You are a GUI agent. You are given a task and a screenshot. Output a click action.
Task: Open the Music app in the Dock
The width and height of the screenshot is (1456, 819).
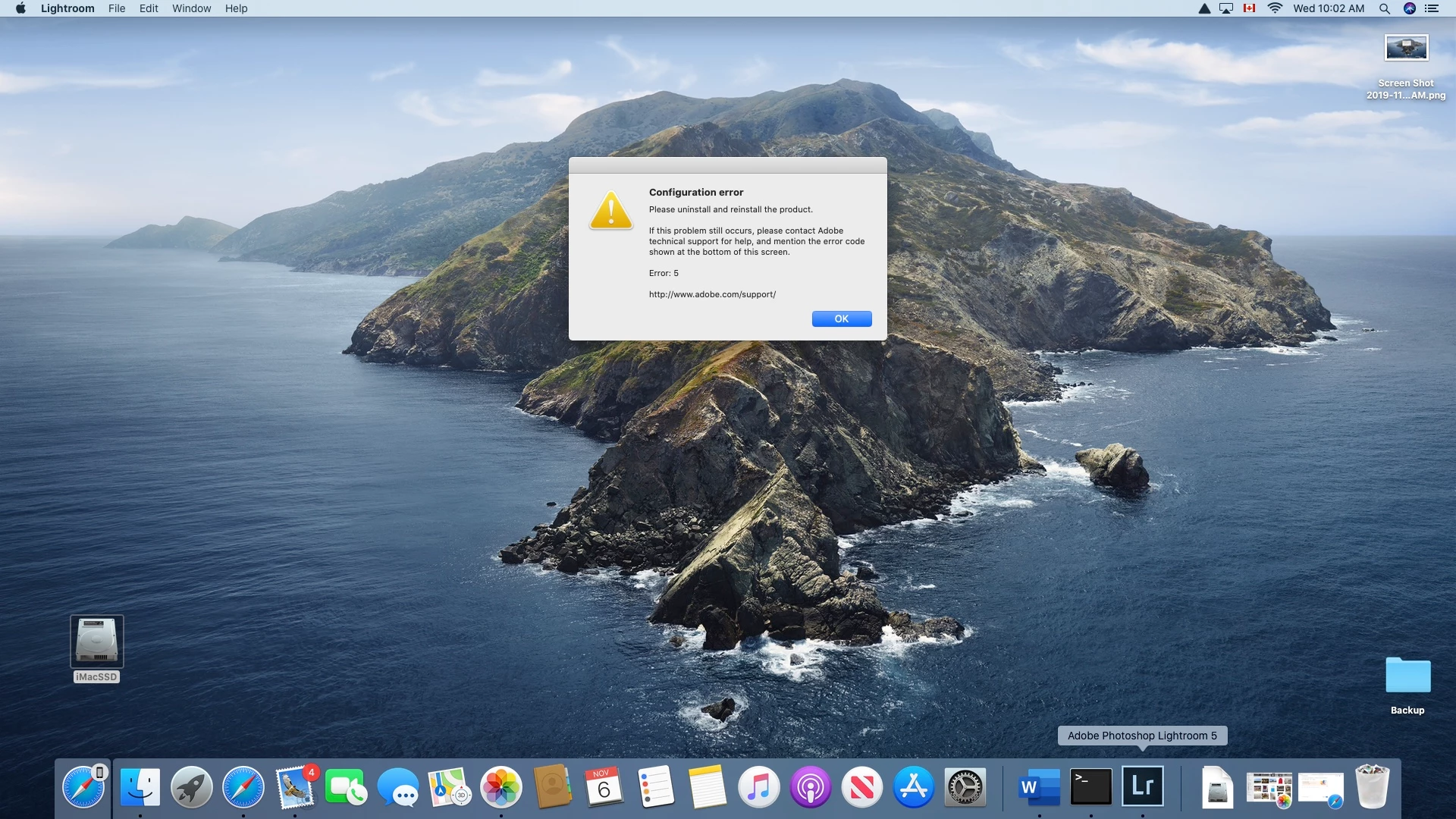pos(758,787)
